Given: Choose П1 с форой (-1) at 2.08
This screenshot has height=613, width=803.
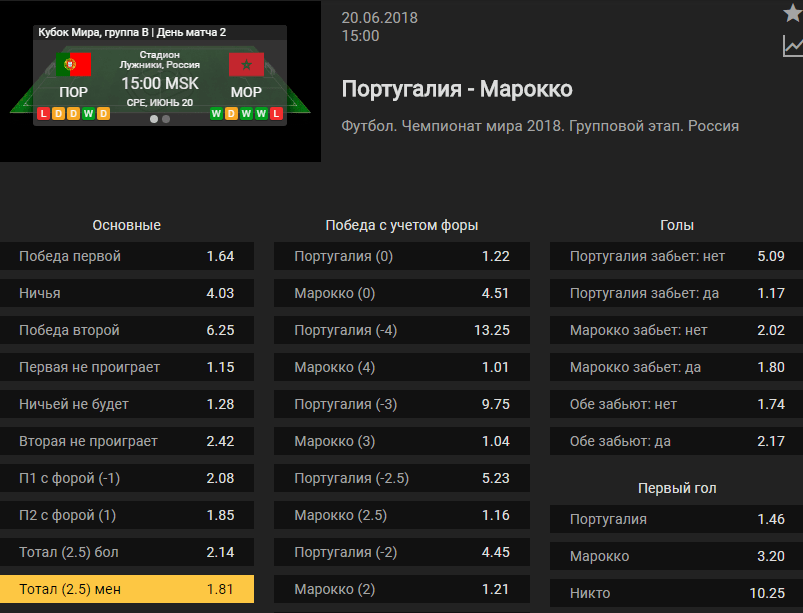Looking at the screenshot, I should click(127, 478).
